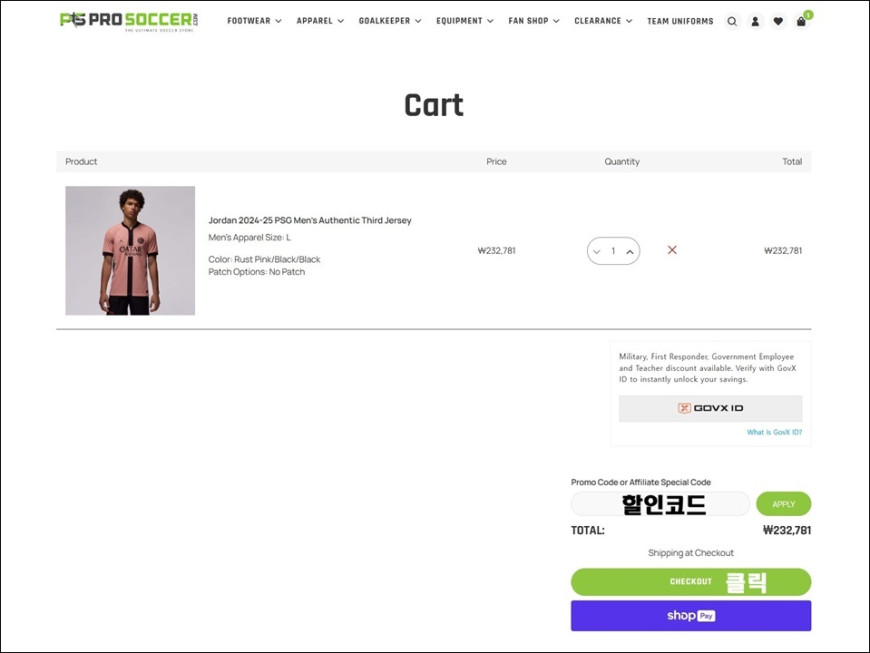Click the Pro Soccer logo
The height and width of the screenshot is (653, 870).
(129, 22)
